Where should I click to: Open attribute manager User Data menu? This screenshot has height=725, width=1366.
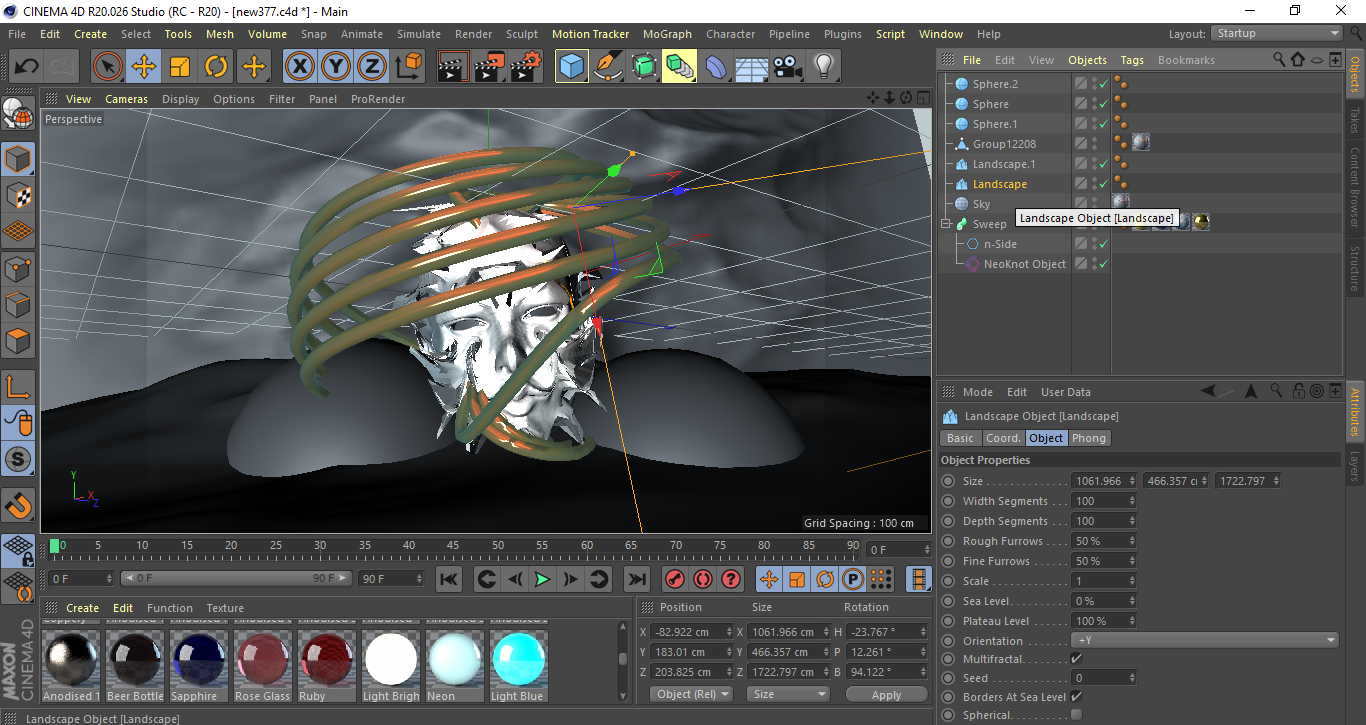pos(1065,392)
